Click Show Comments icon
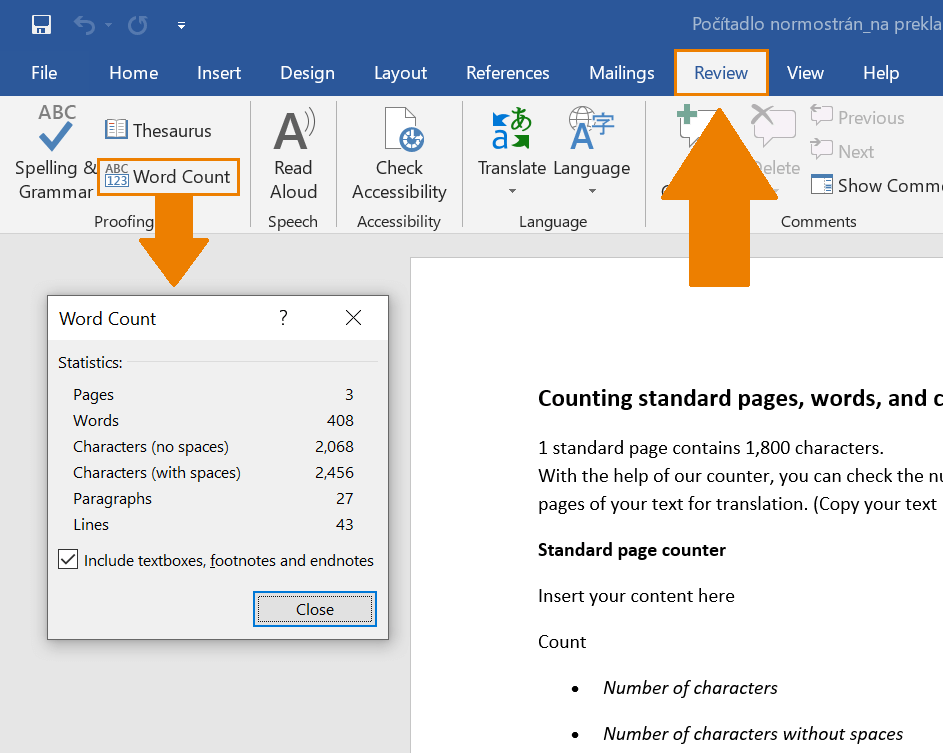Viewport: 943px width, 753px height. tap(822, 185)
